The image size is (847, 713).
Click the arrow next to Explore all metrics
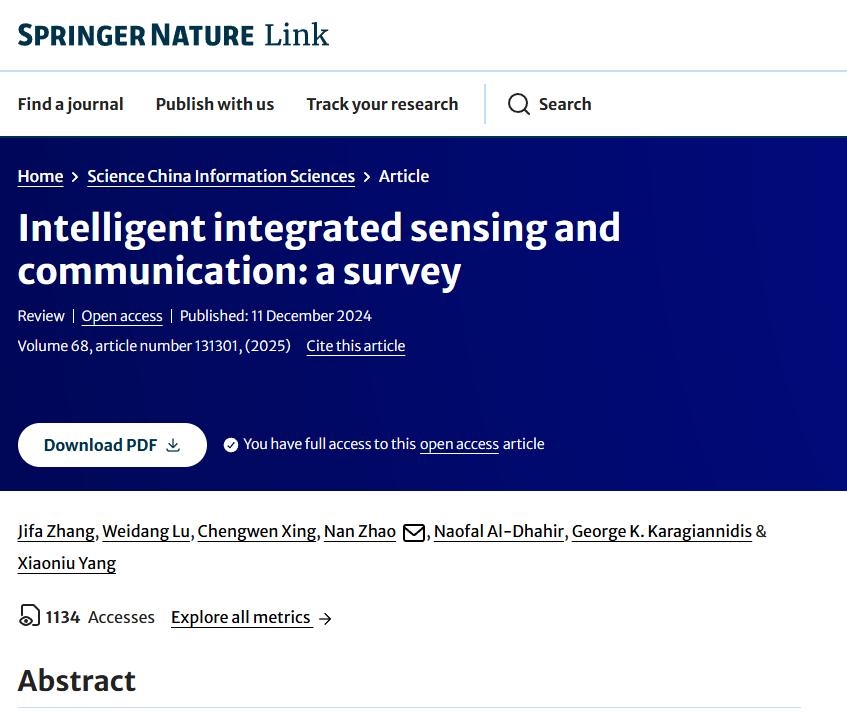pyautogui.click(x=325, y=618)
